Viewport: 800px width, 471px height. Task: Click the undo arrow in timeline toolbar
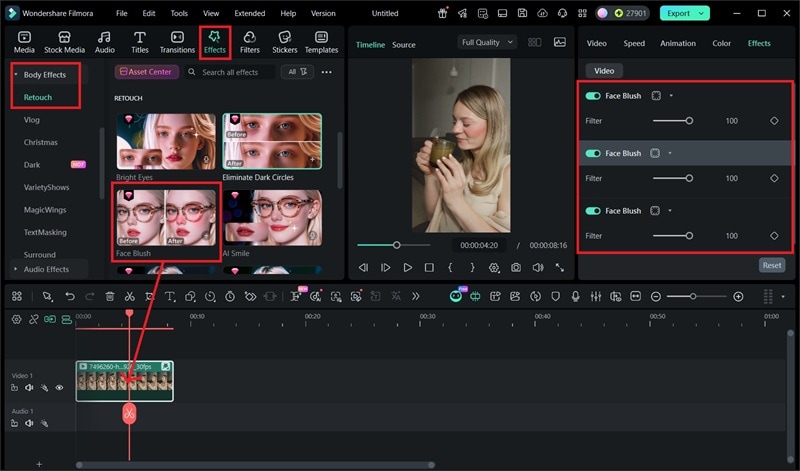click(70, 297)
